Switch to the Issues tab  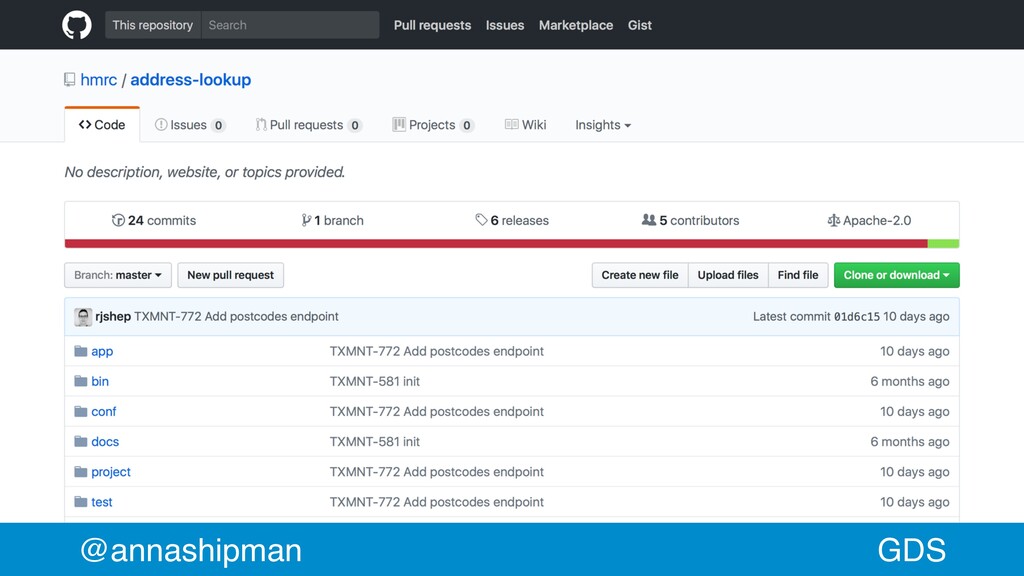tap(190, 125)
